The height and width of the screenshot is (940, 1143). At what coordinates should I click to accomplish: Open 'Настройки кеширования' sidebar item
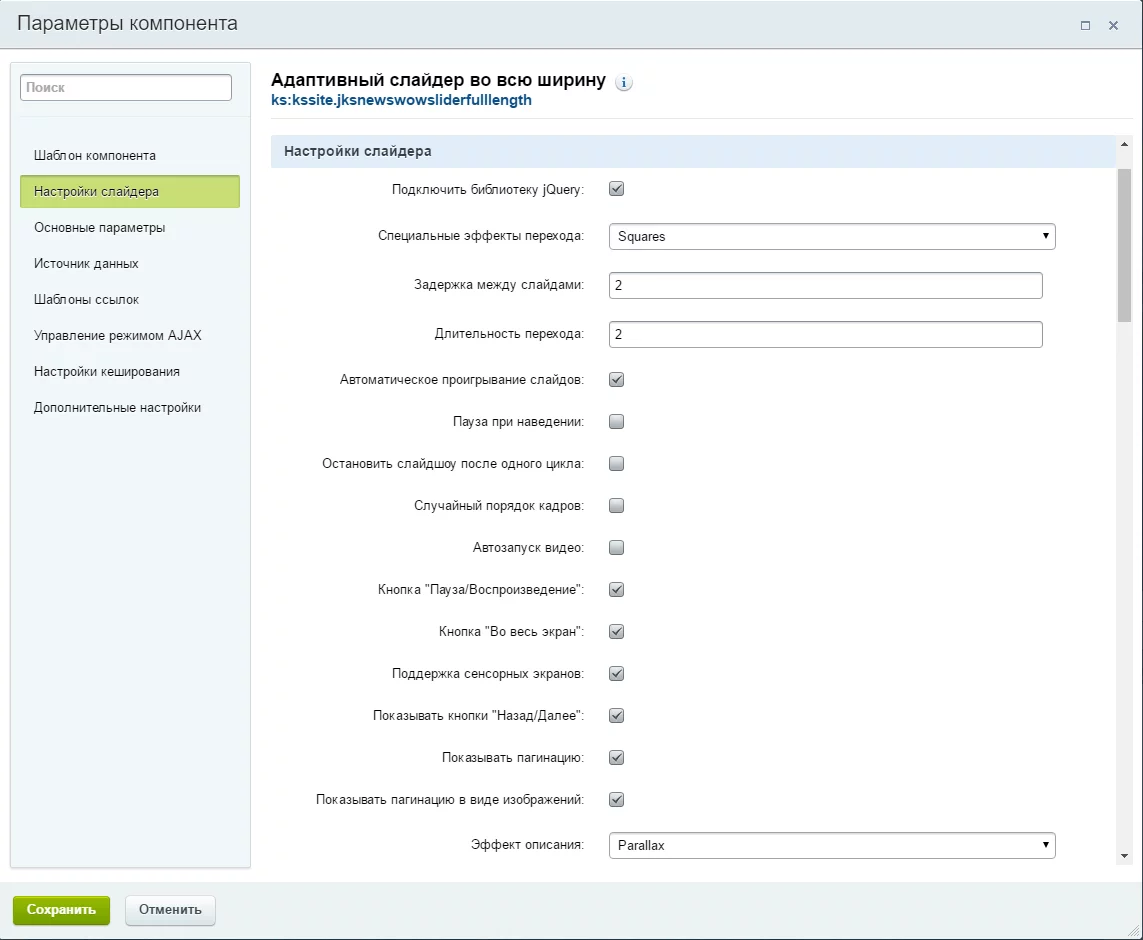(x=107, y=372)
